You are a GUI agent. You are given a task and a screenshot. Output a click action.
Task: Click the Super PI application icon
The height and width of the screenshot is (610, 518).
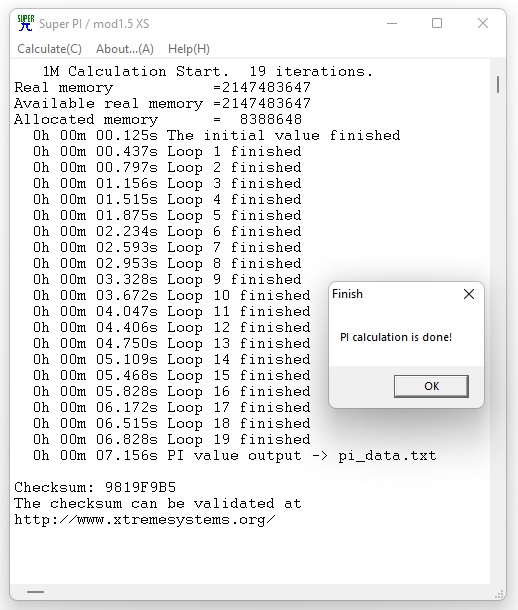tap(26, 23)
